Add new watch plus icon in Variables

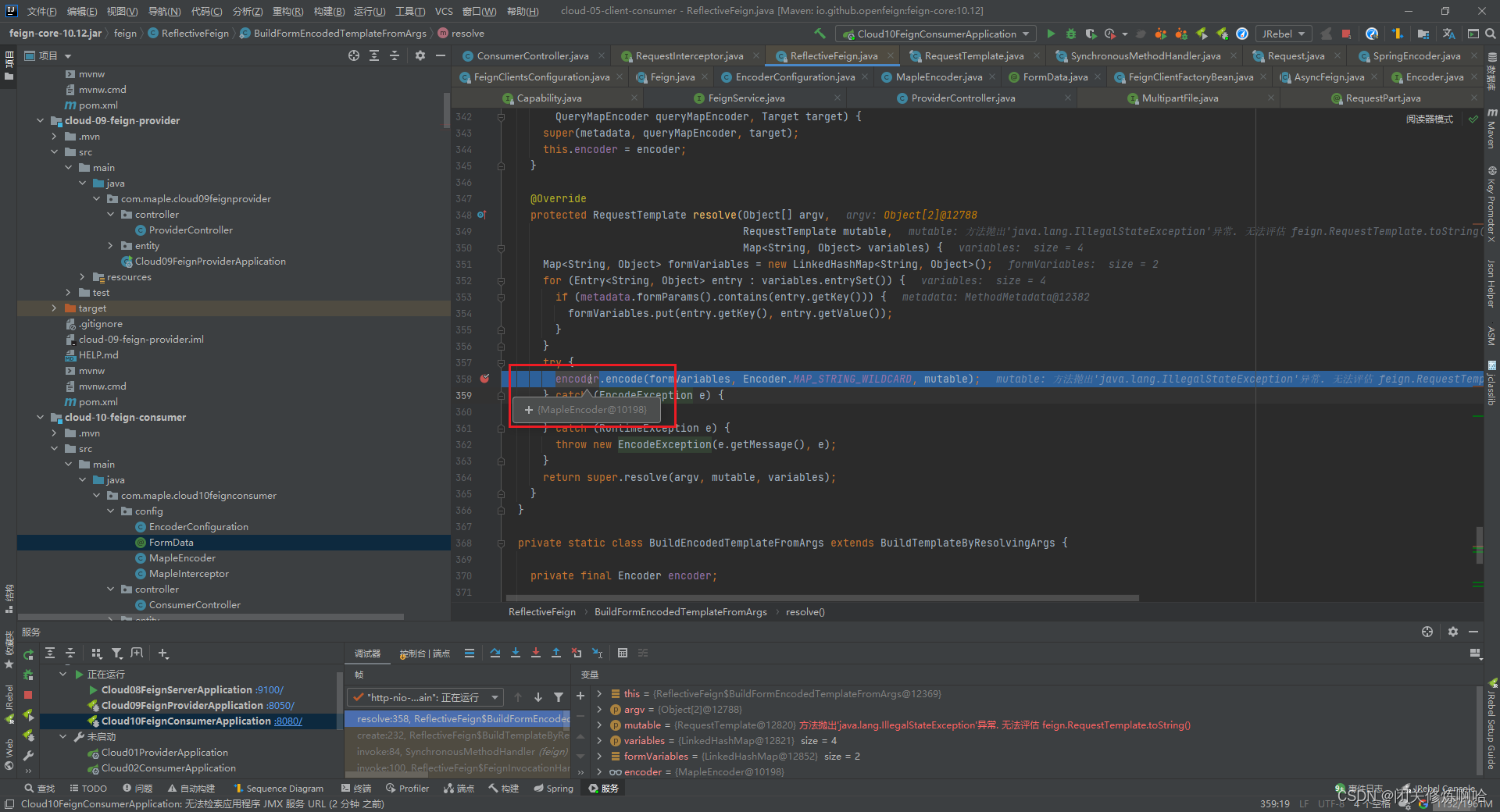pos(580,696)
